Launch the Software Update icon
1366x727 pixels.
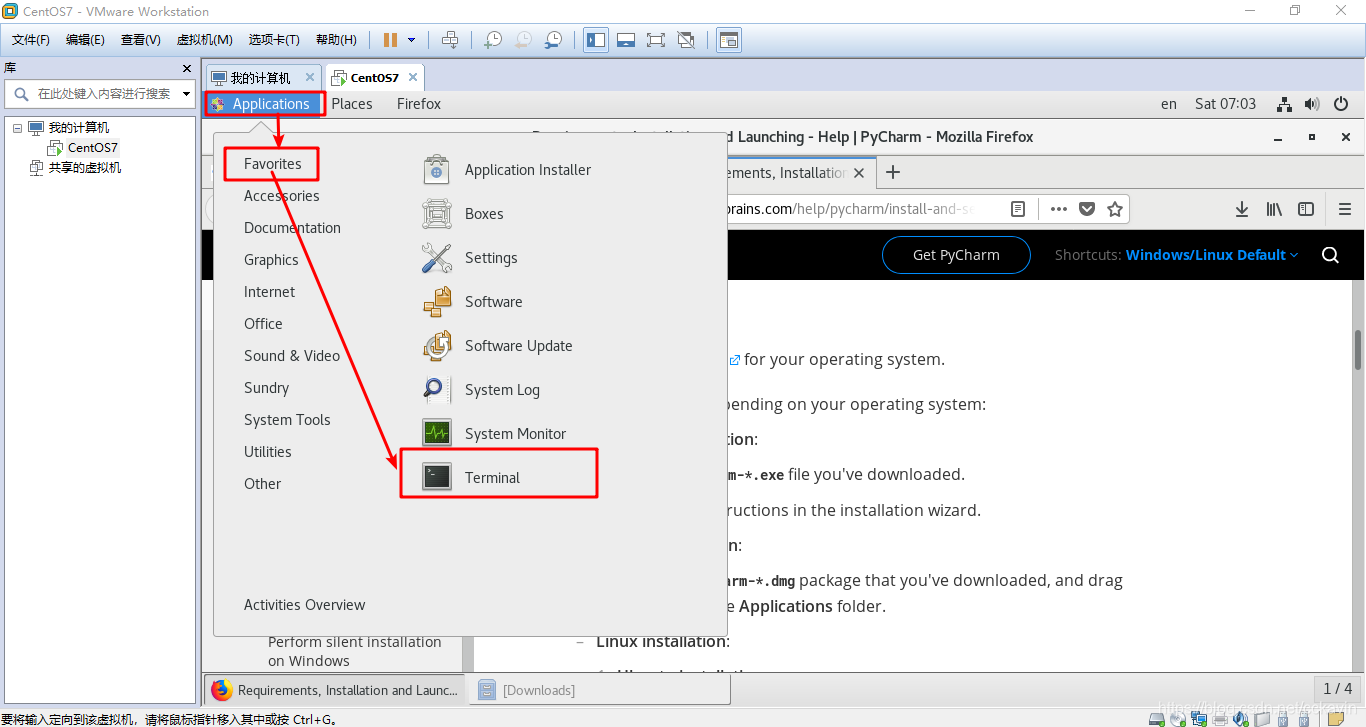(x=437, y=346)
